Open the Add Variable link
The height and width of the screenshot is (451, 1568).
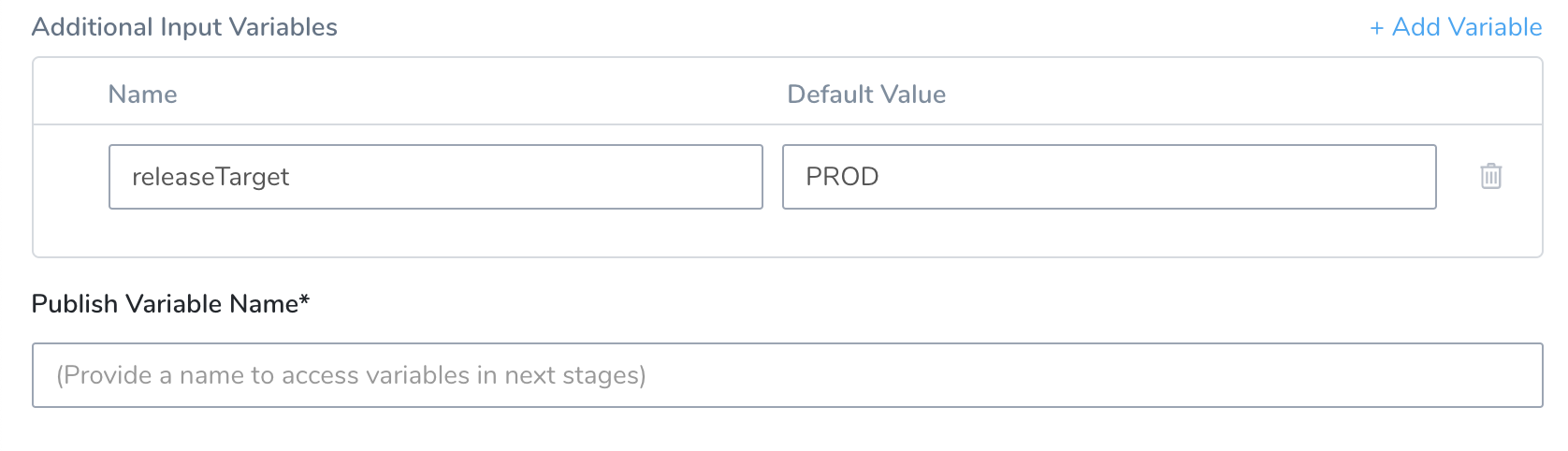point(1456,27)
